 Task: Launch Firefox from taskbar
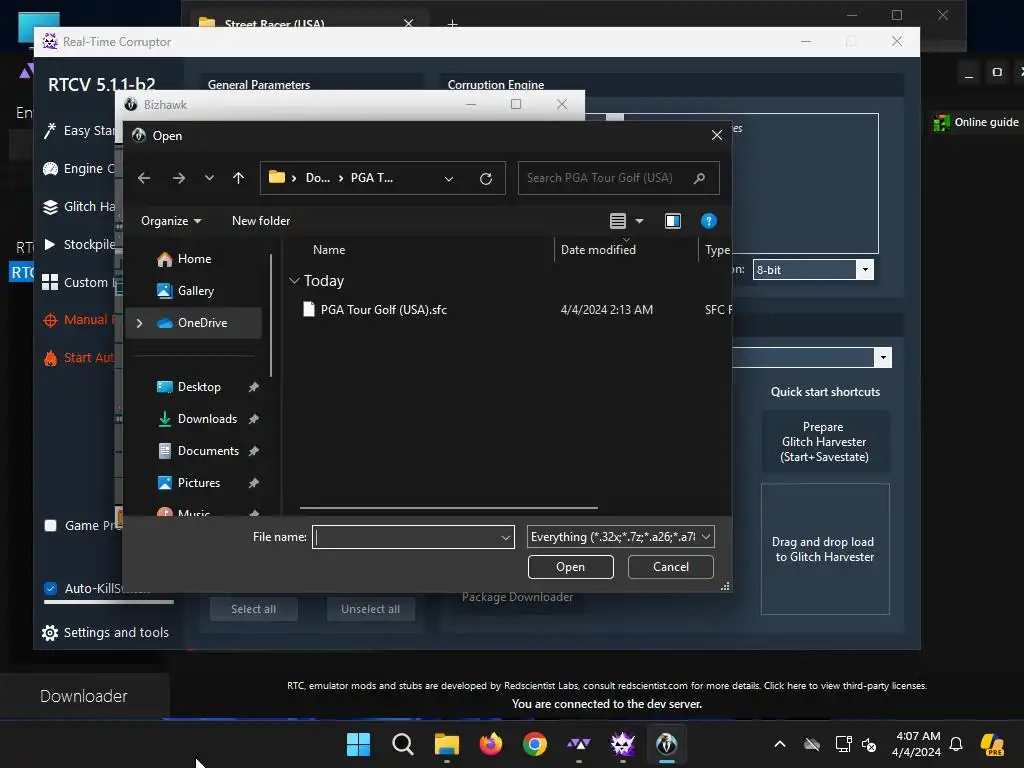pos(490,744)
